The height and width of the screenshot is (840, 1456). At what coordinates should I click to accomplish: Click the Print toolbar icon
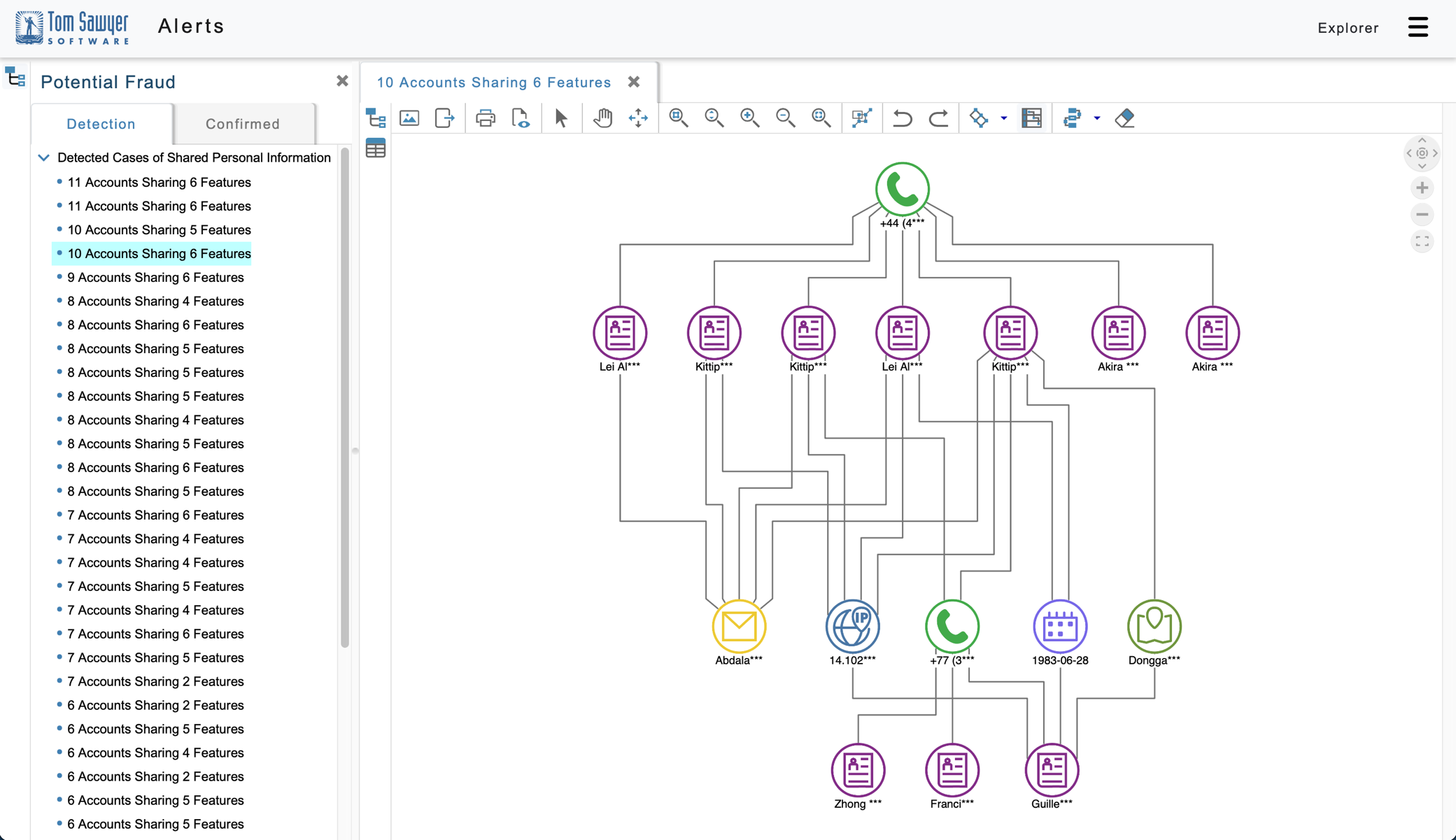[485, 118]
